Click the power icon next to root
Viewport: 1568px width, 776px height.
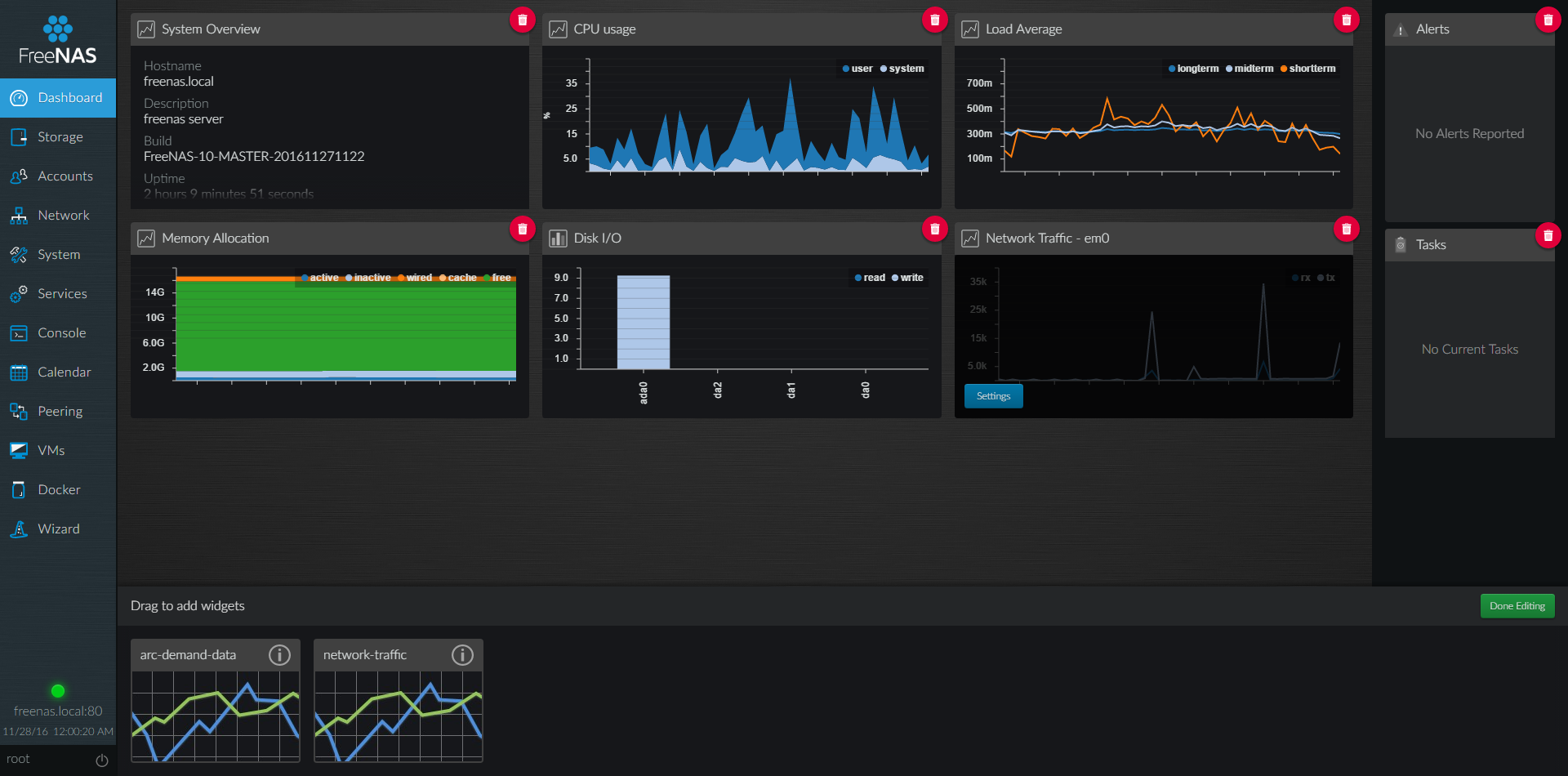coord(101,760)
